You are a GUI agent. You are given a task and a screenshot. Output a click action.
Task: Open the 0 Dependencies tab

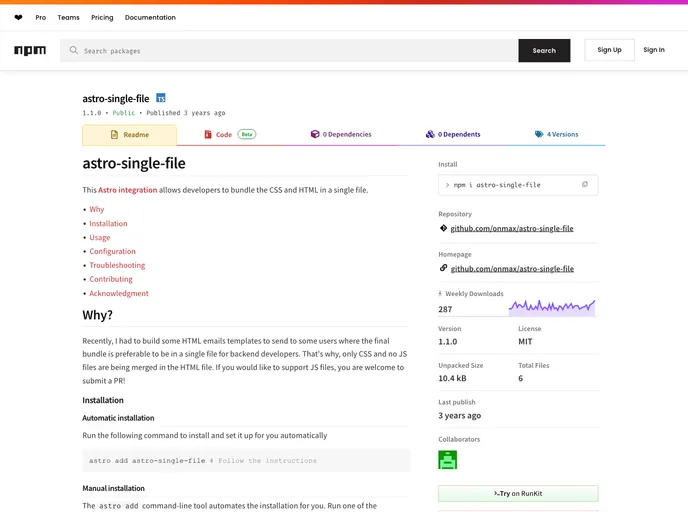pos(341,134)
